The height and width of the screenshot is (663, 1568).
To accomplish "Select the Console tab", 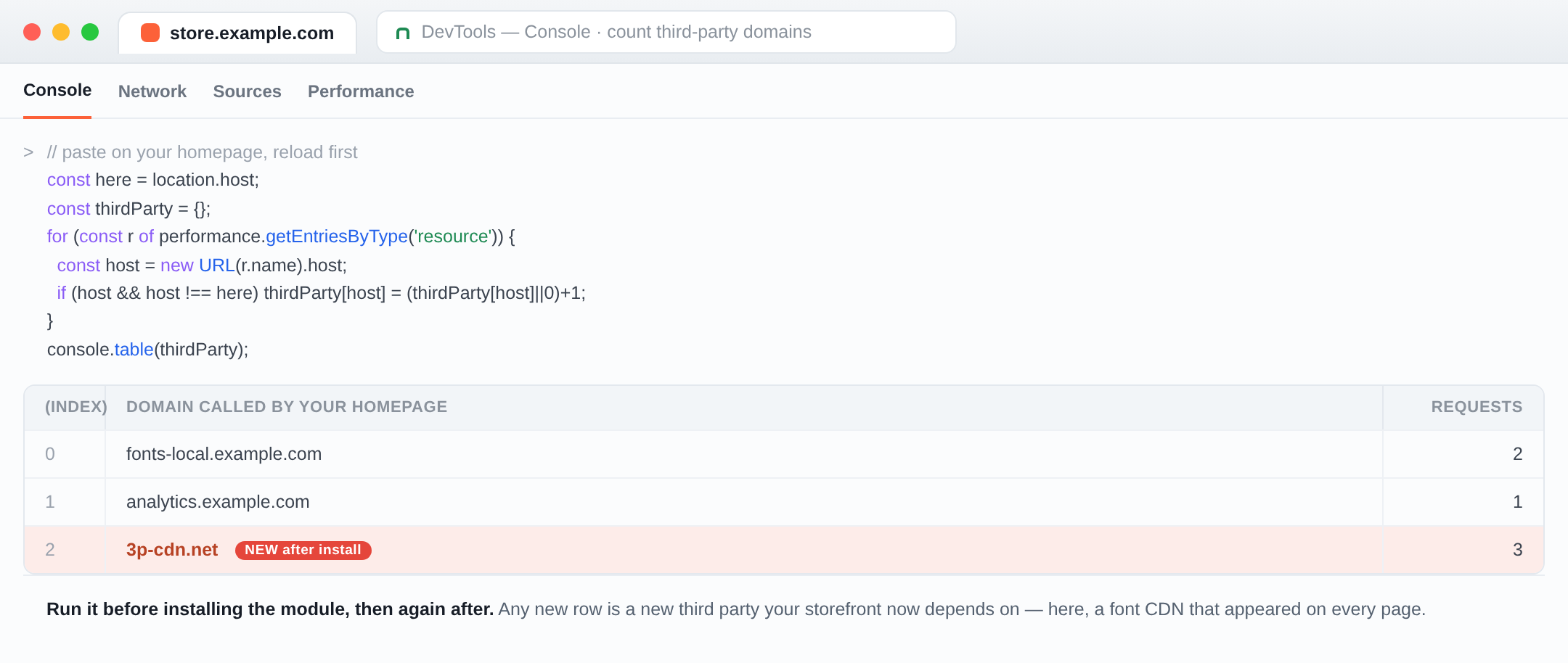I will coord(57,90).
